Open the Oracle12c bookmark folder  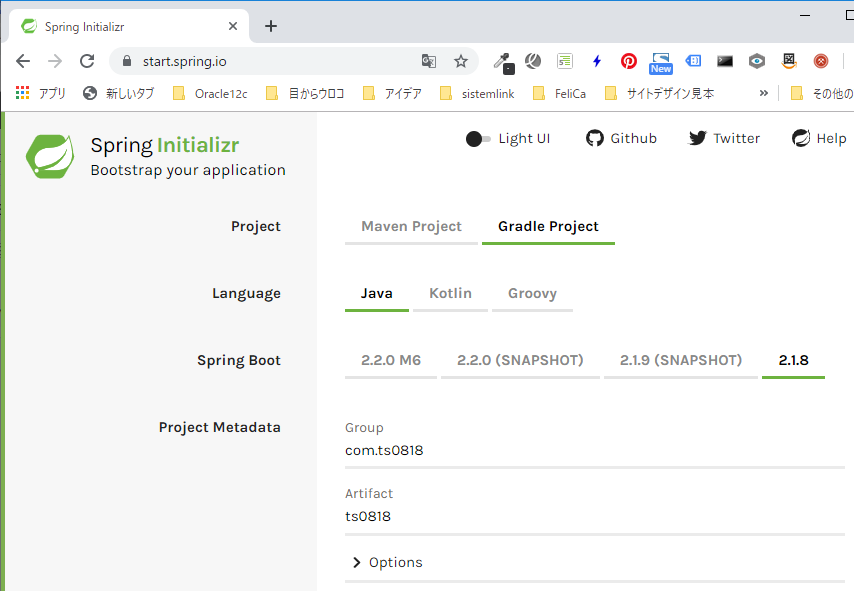coord(210,93)
